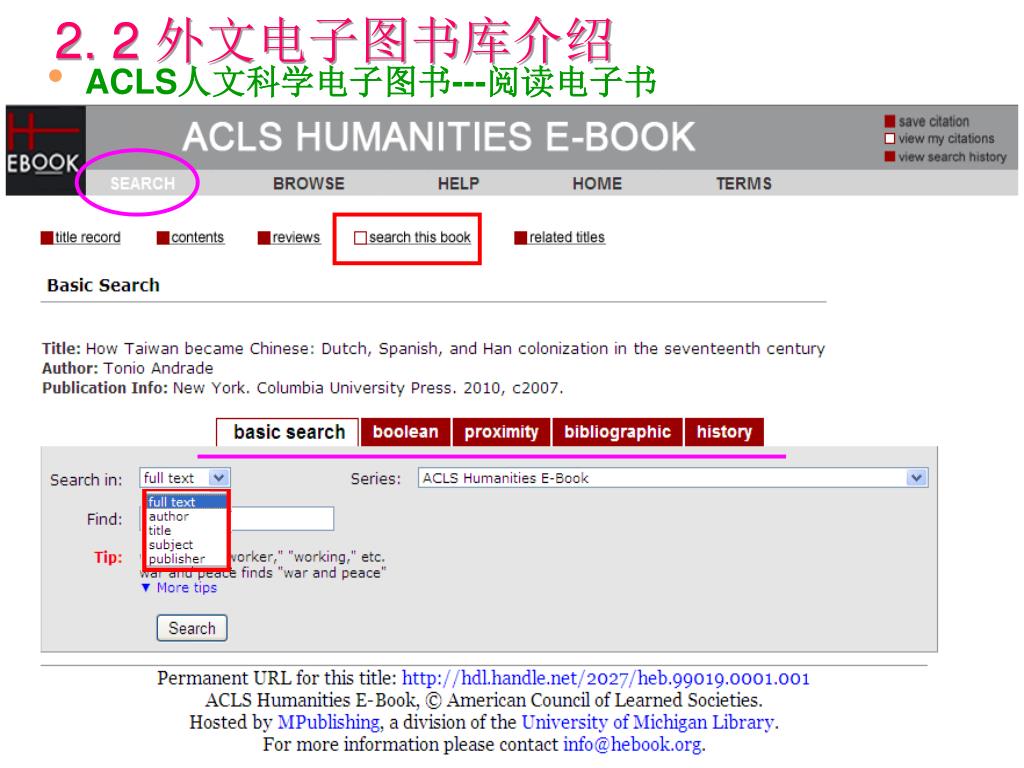Open the HELP navigation item
The height and width of the screenshot is (768, 1024).
point(458,184)
